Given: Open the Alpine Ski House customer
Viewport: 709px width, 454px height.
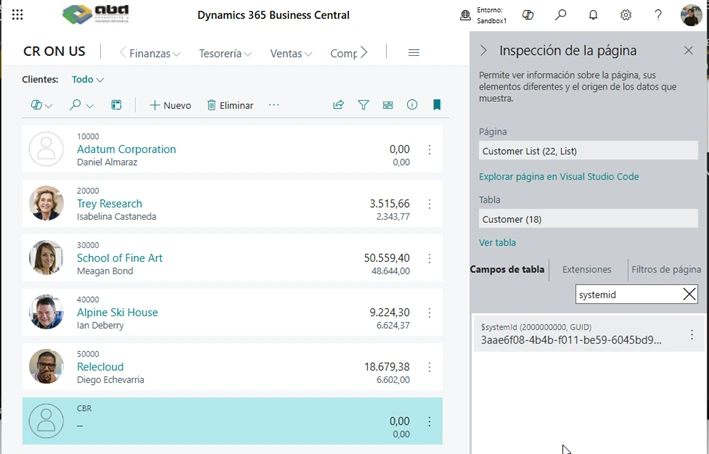Looking at the screenshot, I should click(x=117, y=312).
